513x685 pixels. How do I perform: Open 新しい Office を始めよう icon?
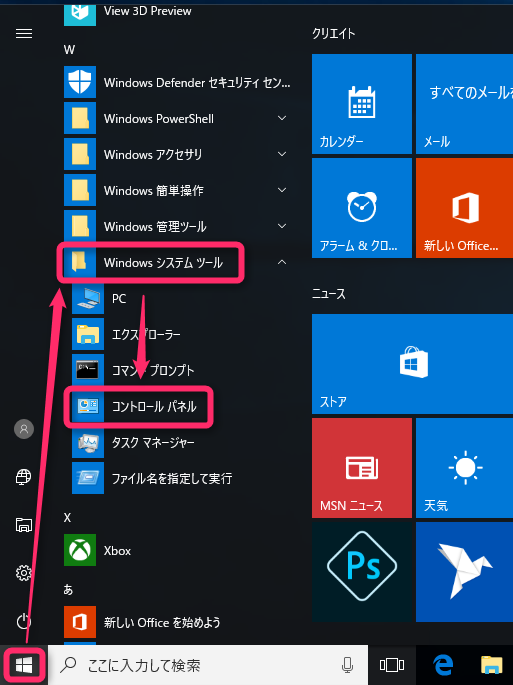(x=80, y=622)
